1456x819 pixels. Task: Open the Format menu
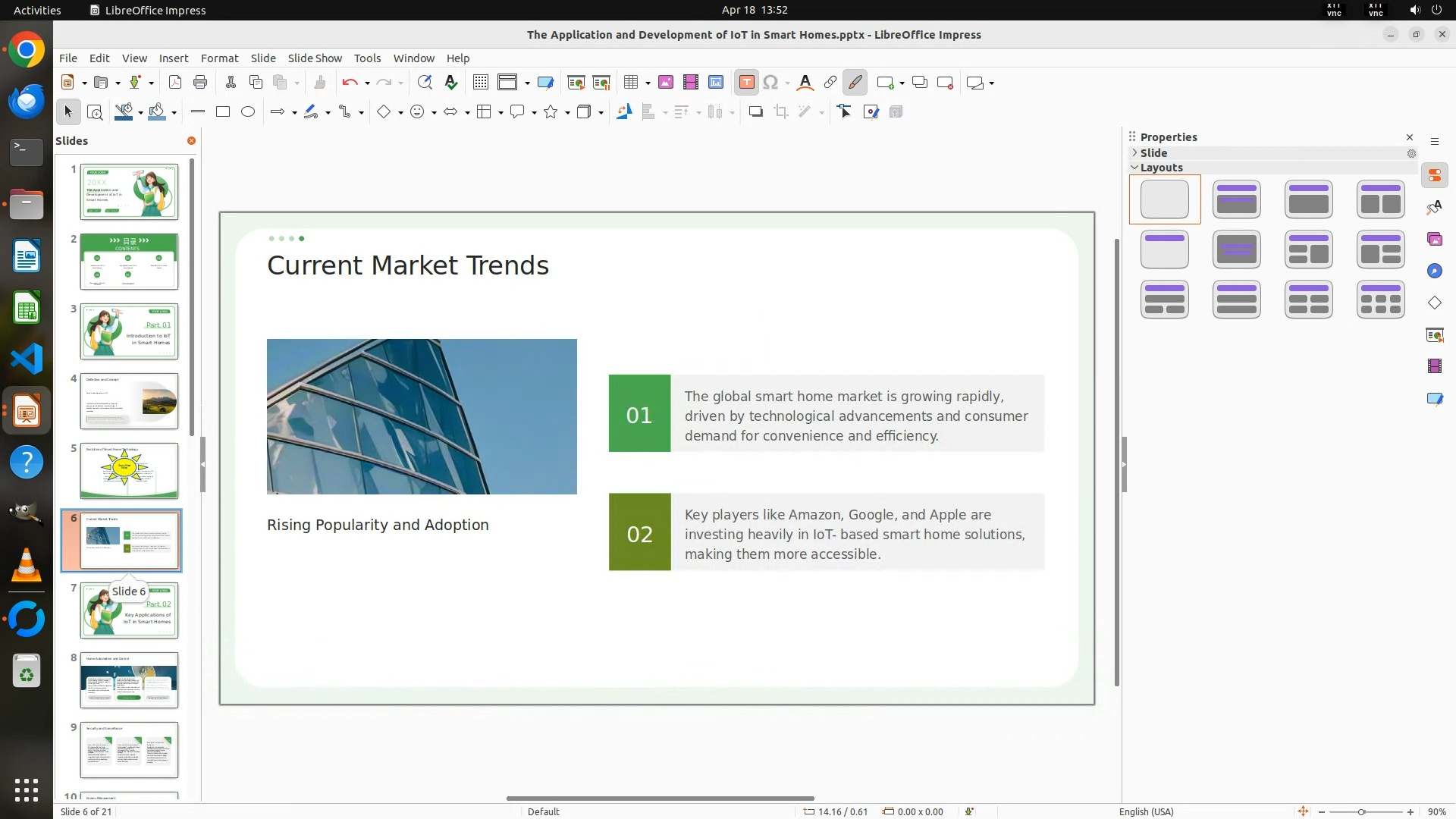[x=219, y=58]
